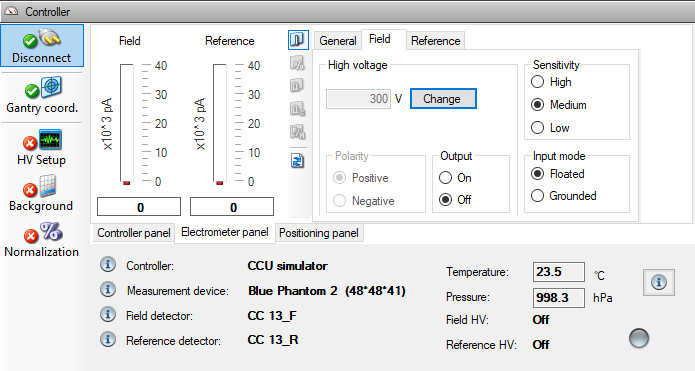Screen dimensions: 695x371
Task: Click the Change voltage button
Action: [x=443, y=98]
